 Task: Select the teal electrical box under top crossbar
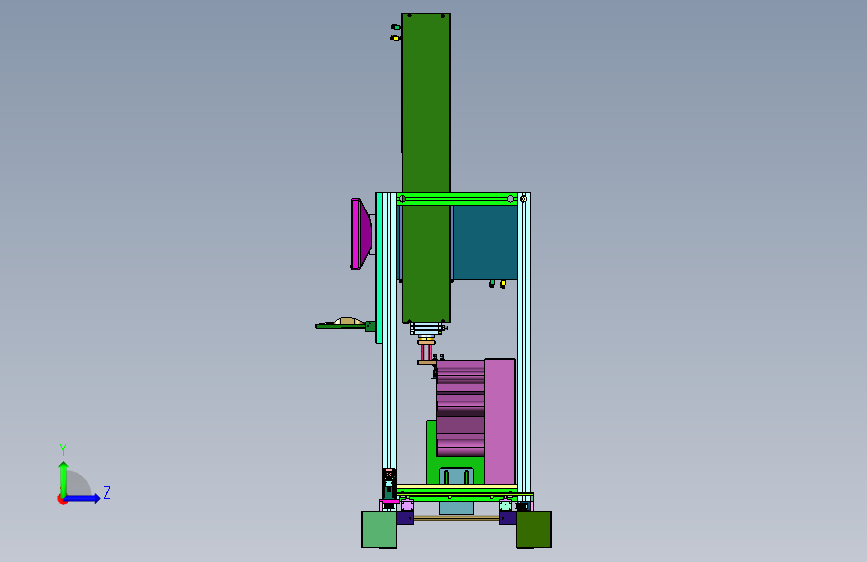click(x=485, y=242)
